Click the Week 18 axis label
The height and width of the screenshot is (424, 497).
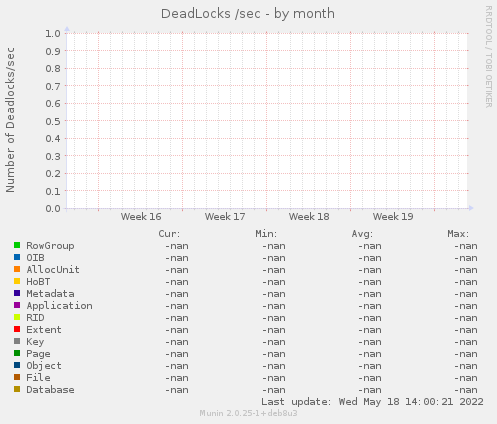pos(309,217)
